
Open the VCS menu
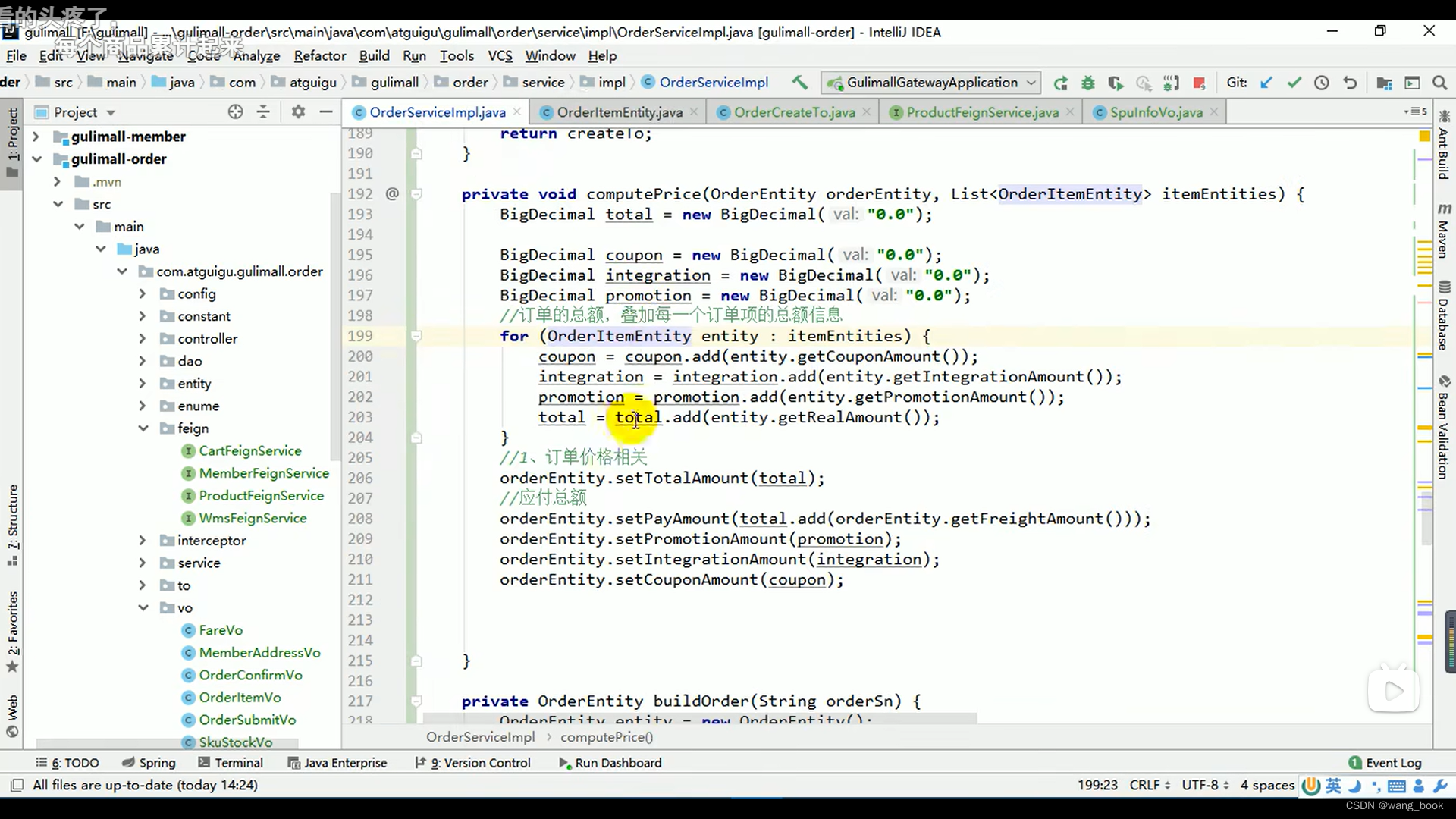pos(500,55)
